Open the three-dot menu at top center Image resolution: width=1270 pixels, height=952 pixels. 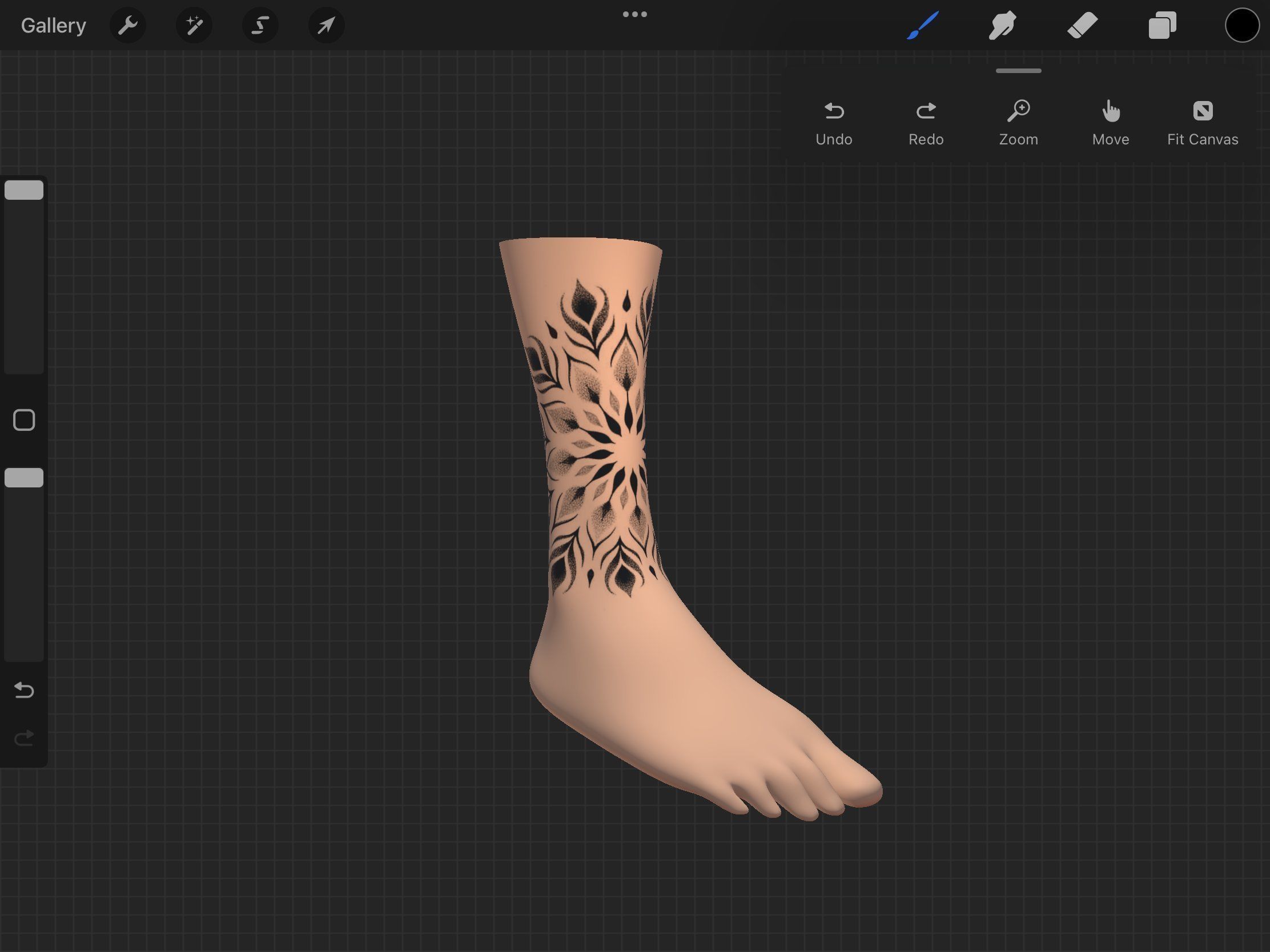point(635,14)
